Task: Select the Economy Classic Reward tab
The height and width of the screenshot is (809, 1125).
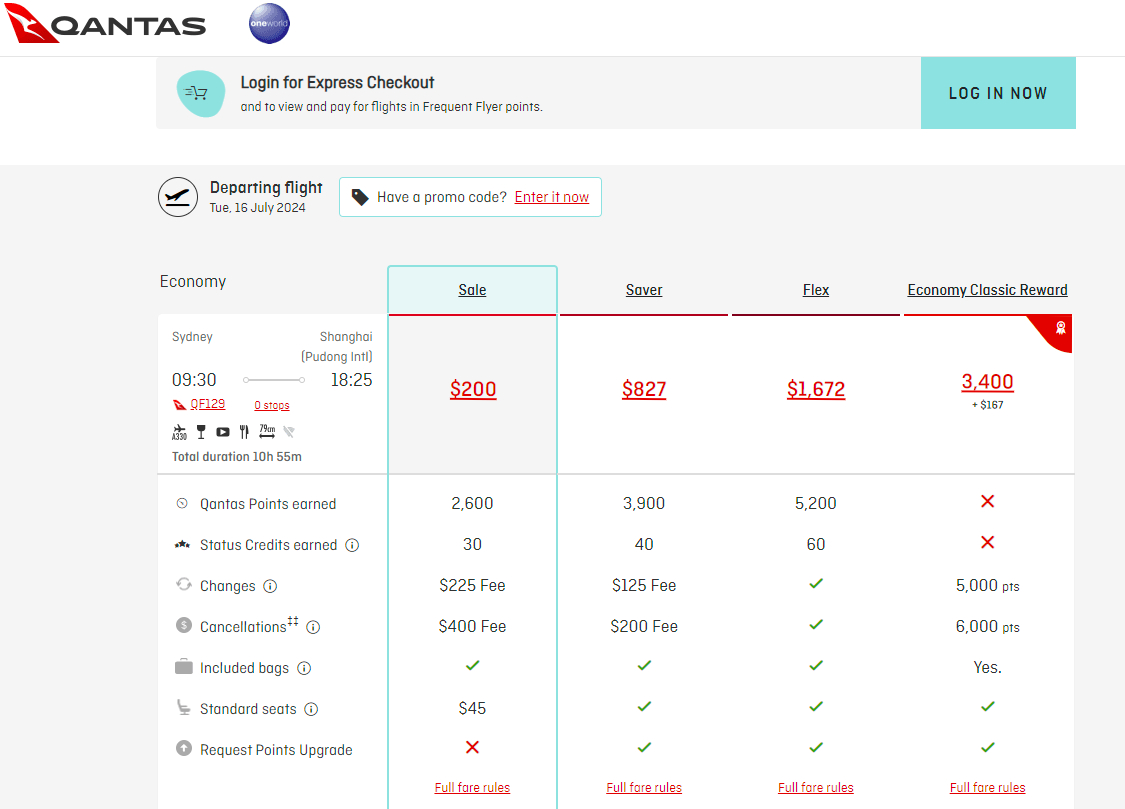Action: click(x=987, y=290)
